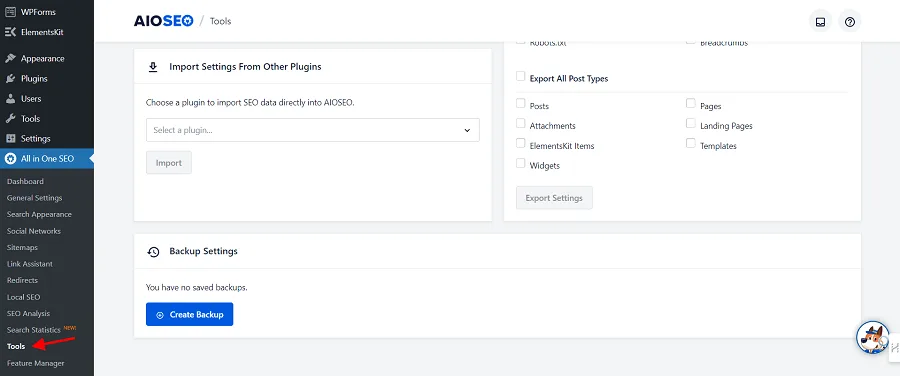Check the Breadcrumbs checkbox

pos(690,41)
